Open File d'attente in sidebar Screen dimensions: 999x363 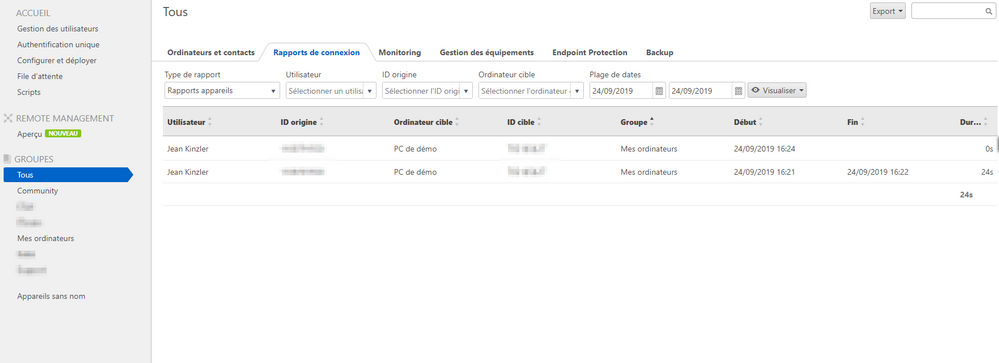[x=40, y=76]
